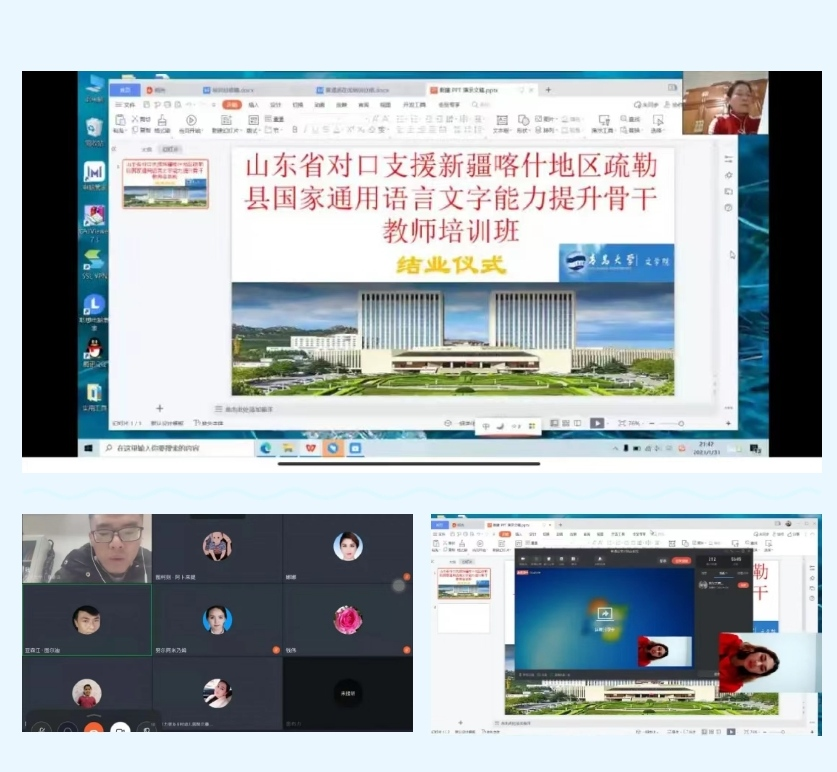Open the Windows Start button on the taskbar

89,448
